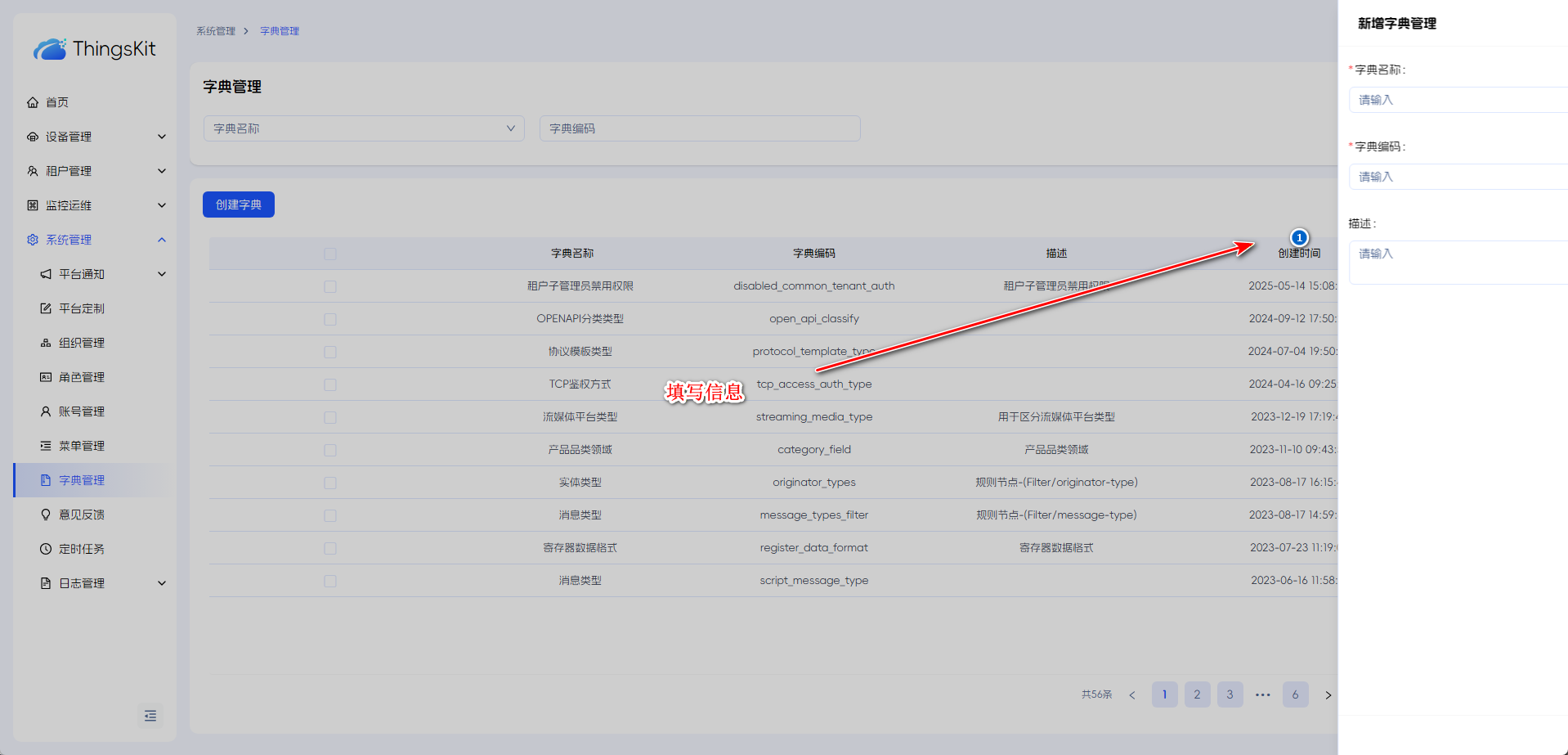
Task: Open the 角色管理 menu item
Action: [x=82, y=377]
